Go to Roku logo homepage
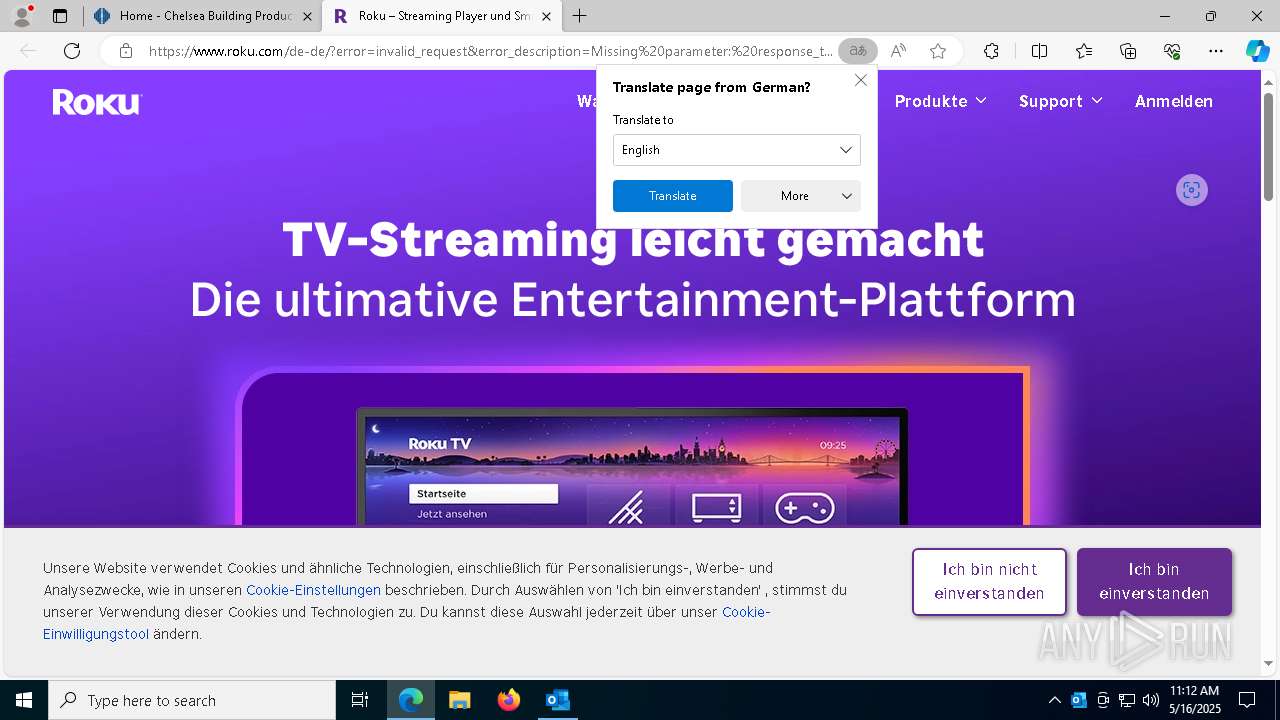This screenshot has width=1280, height=720. click(x=97, y=102)
